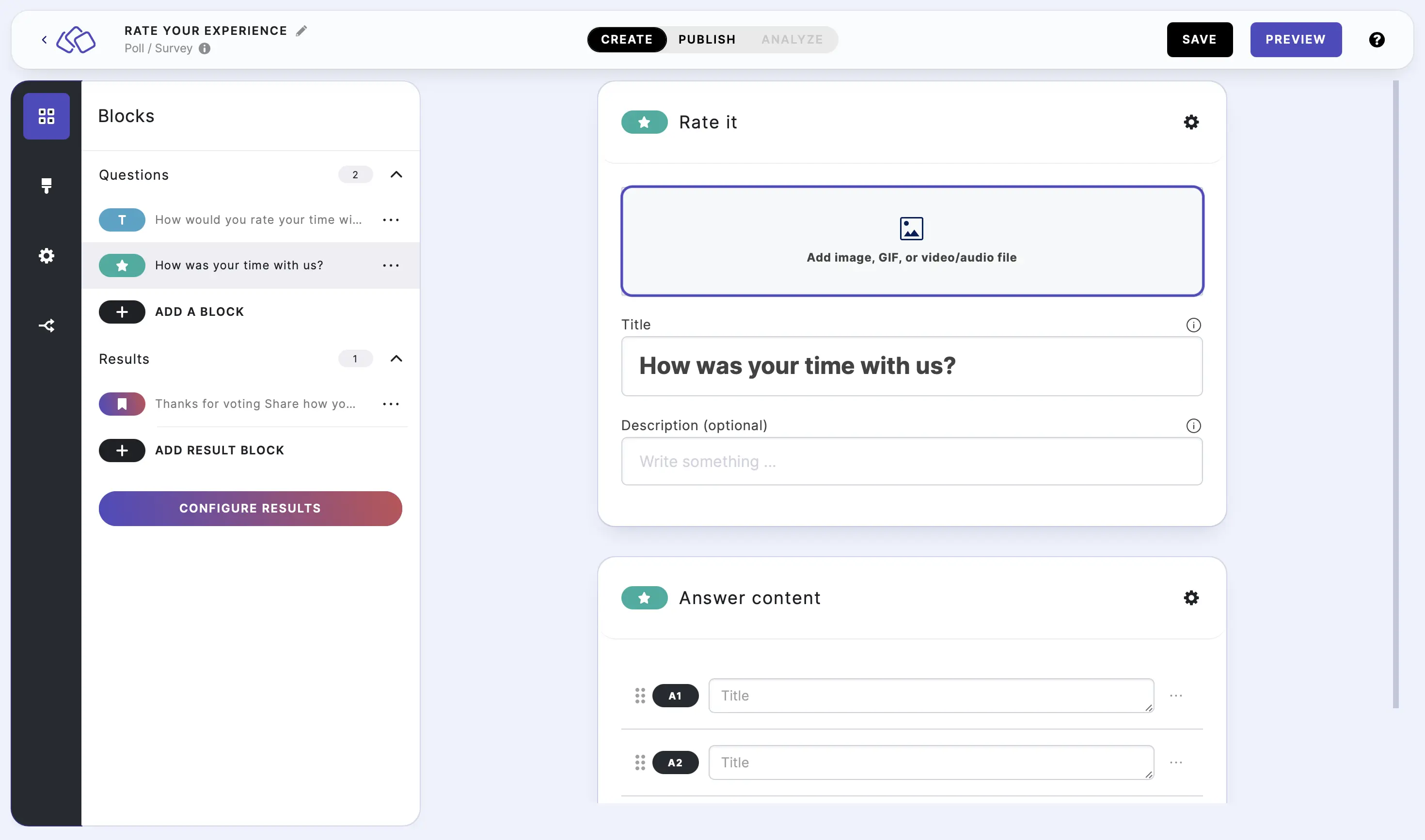Switch to the Publish tab
The width and height of the screenshot is (1425, 840).
tap(707, 40)
